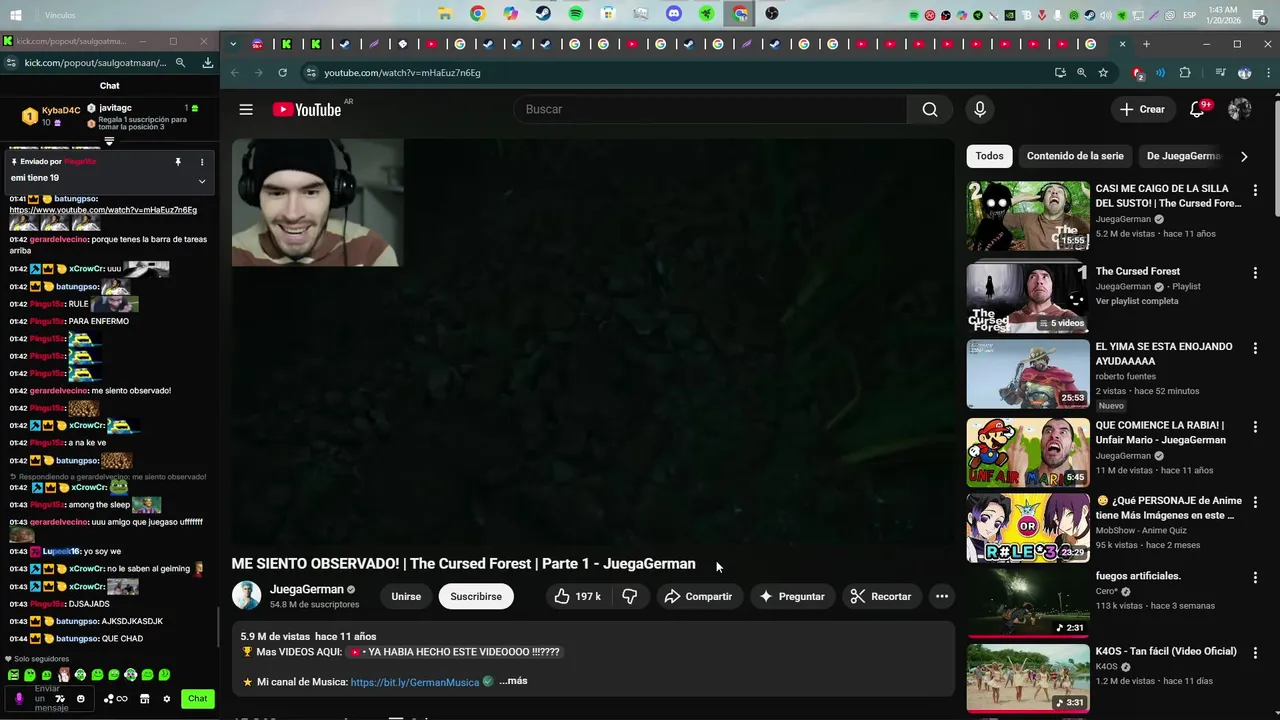The height and width of the screenshot is (720, 1280).
Task: Open options for K4OS Tan fácil video
Action: tap(1255, 653)
